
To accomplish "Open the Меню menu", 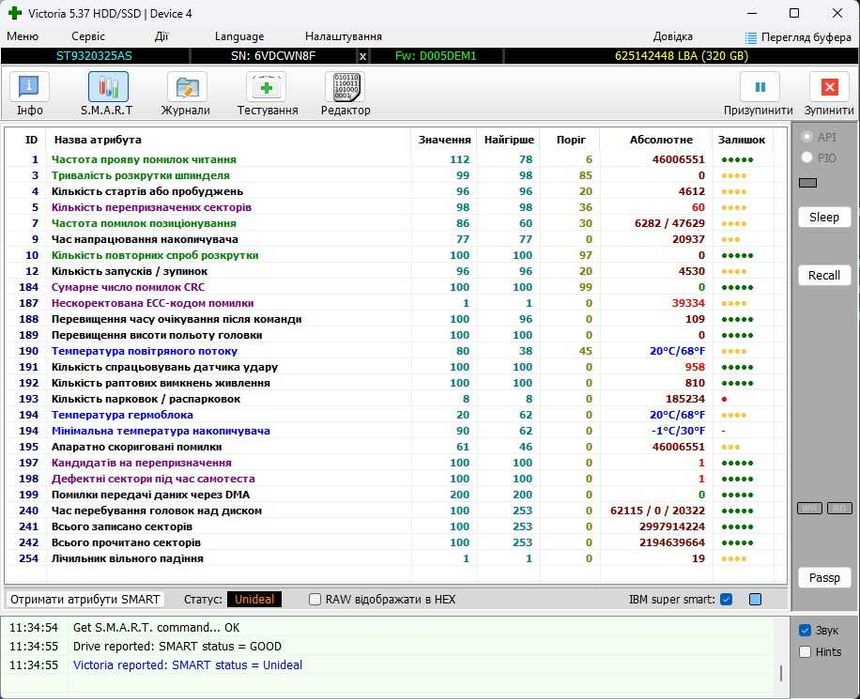I will click(x=22, y=37).
